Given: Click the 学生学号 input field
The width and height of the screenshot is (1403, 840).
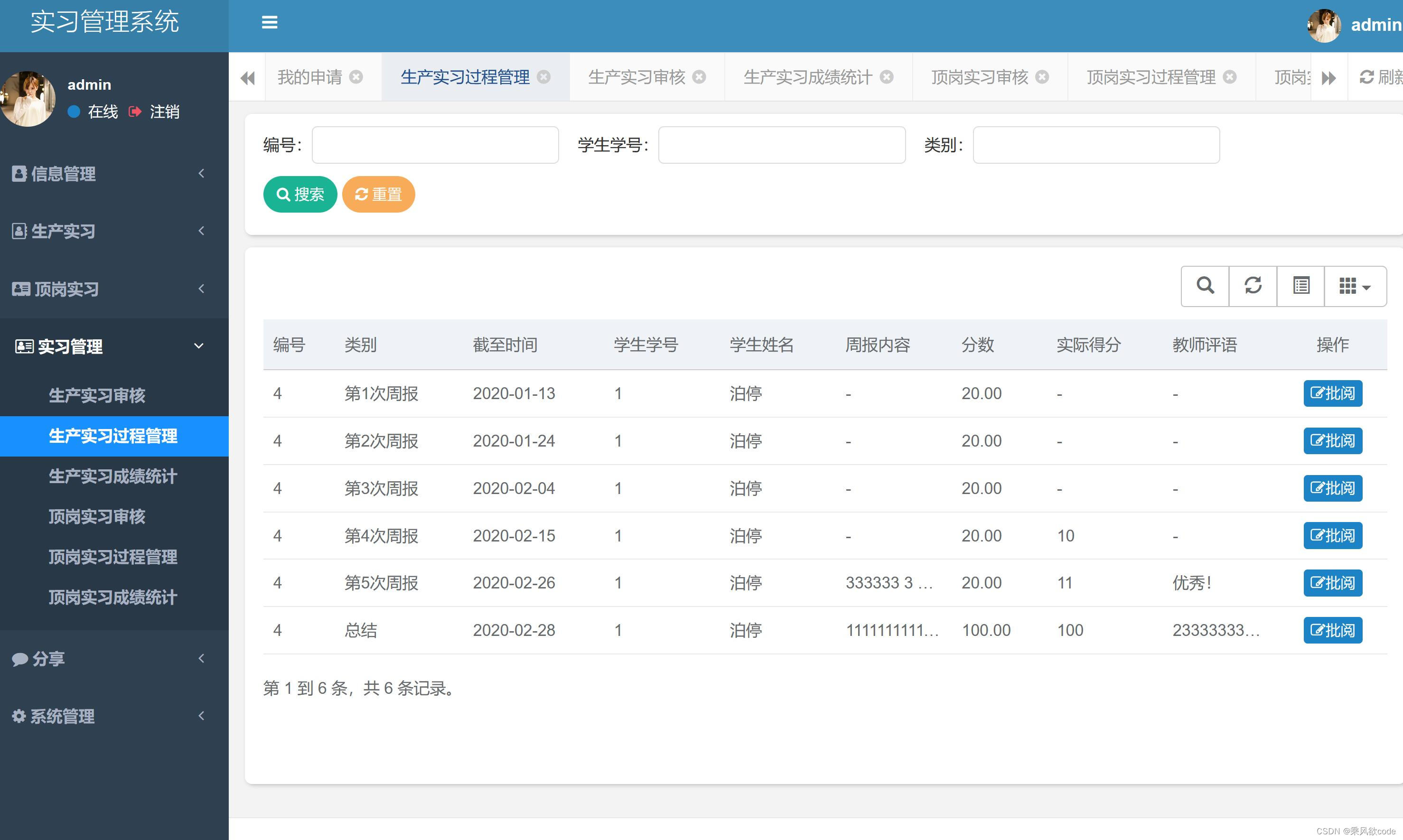Looking at the screenshot, I should (x=781, y=145).
